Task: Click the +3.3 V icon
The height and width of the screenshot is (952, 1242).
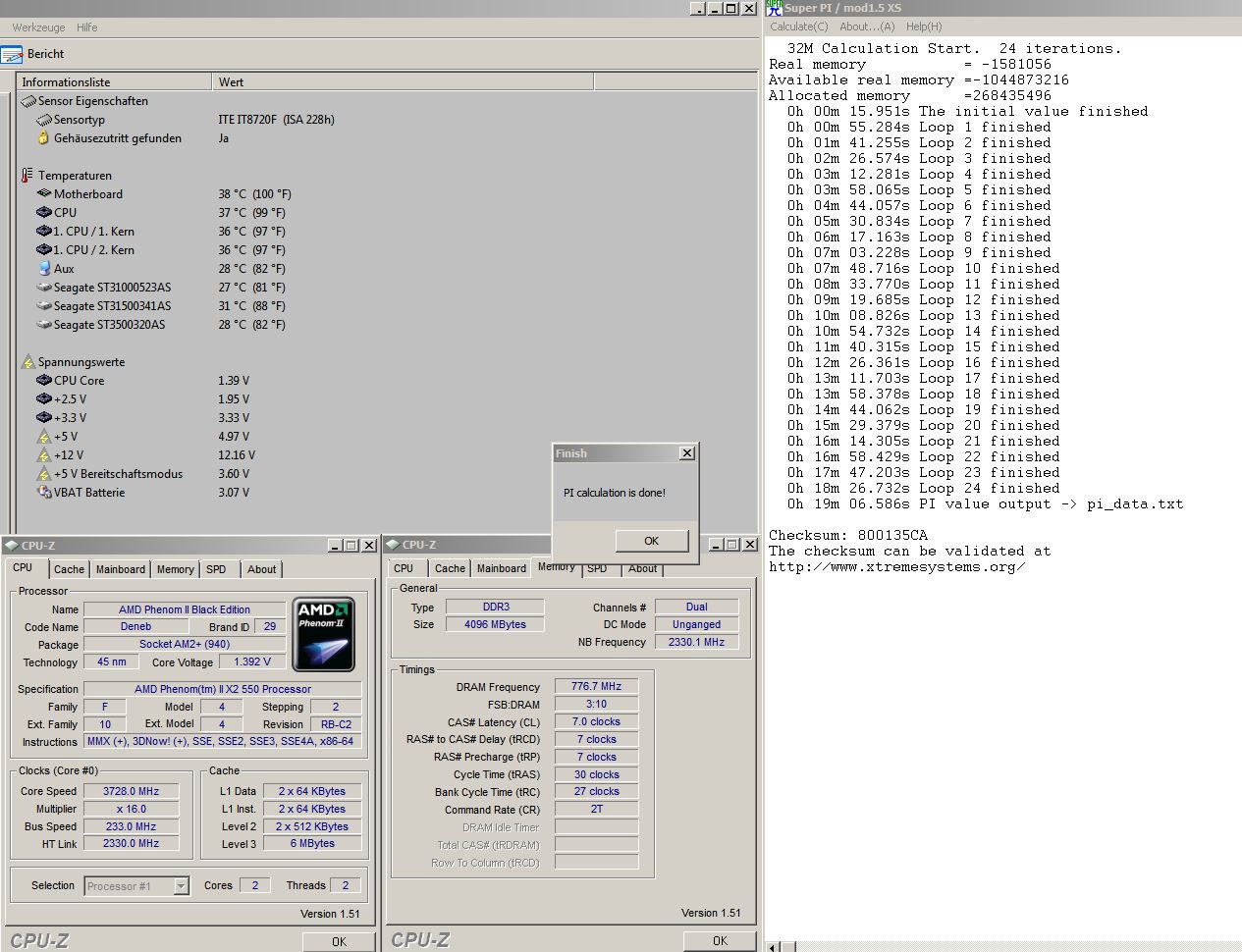Action: coord(43,418)
